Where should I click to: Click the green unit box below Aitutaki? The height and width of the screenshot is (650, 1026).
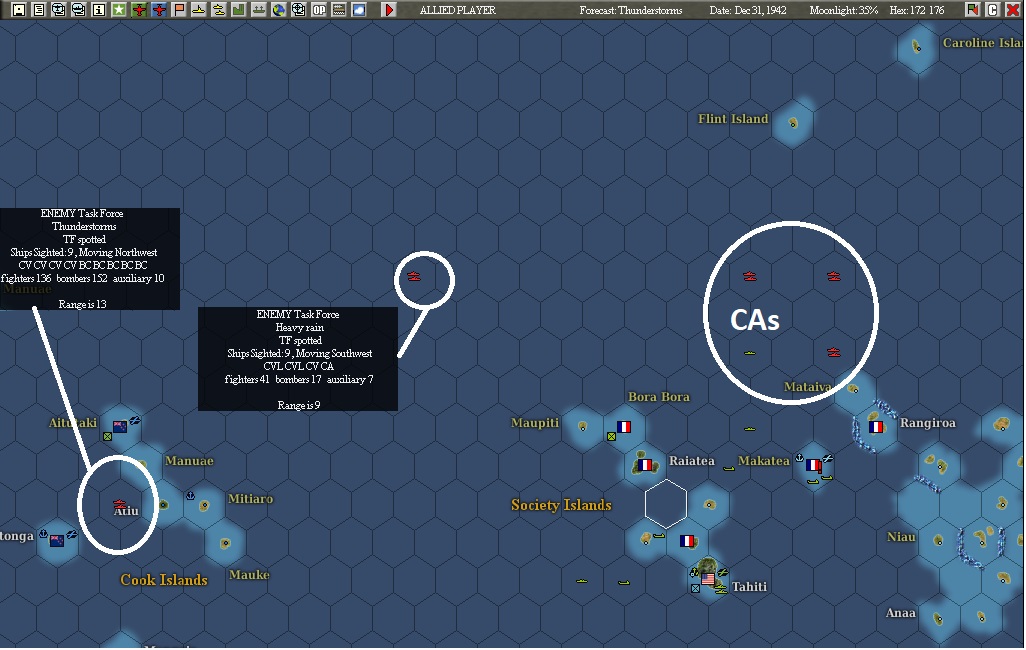point(107,436)
